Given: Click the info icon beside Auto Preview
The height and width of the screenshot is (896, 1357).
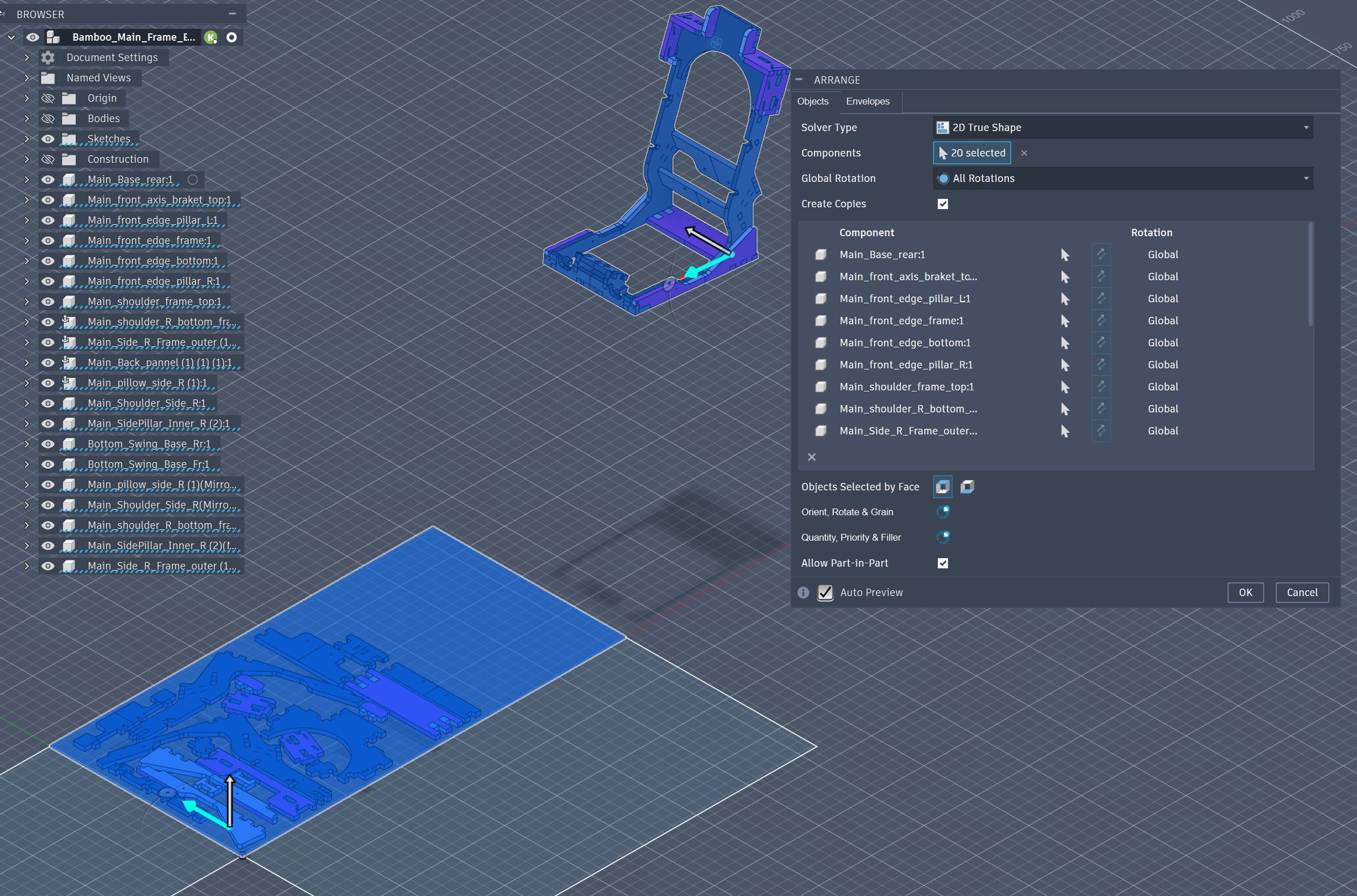Looking at the screenshot, I should 803,593.
